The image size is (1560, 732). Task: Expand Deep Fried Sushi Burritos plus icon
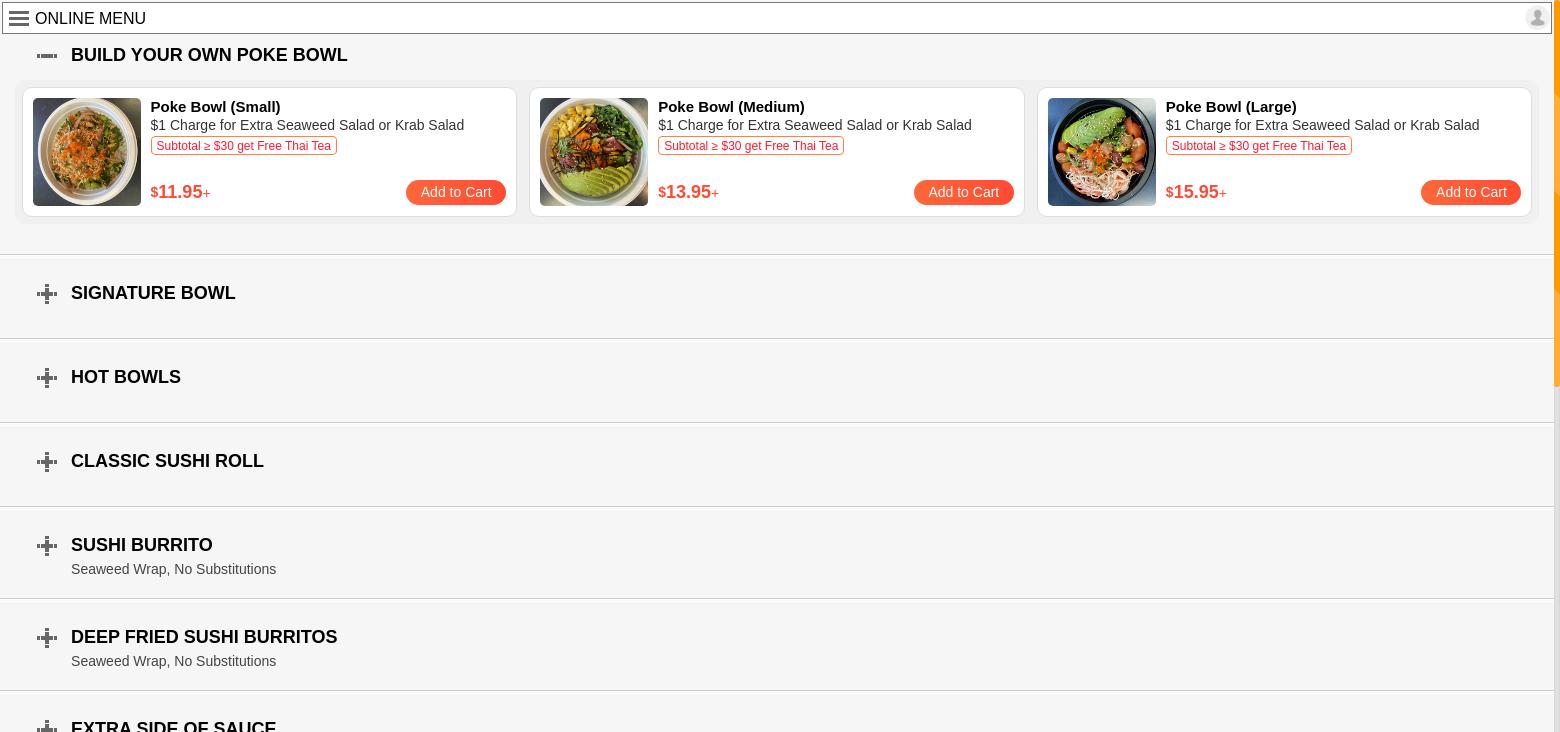pos(47,637)
